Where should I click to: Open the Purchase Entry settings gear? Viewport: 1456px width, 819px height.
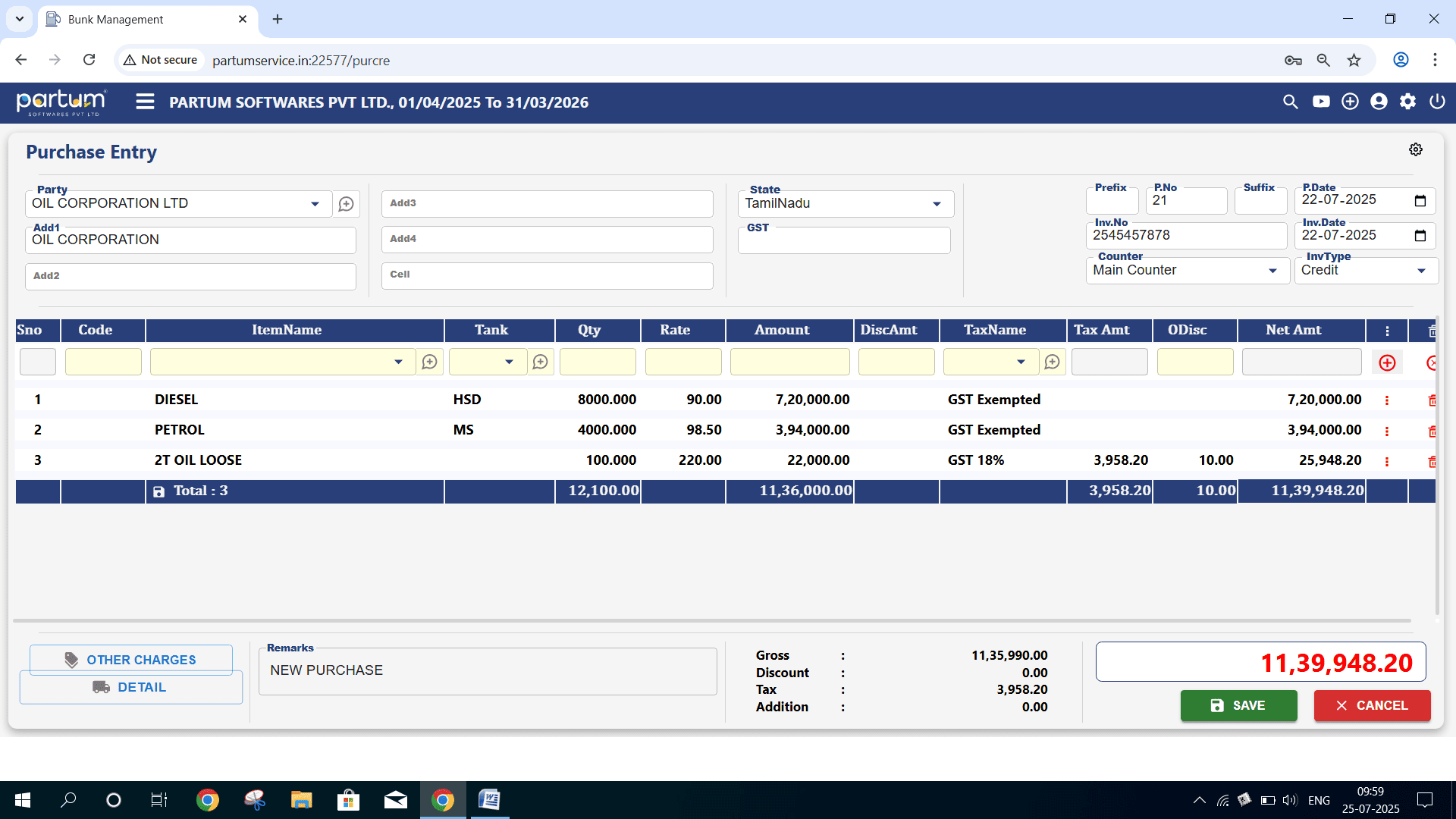point(1415,150)
